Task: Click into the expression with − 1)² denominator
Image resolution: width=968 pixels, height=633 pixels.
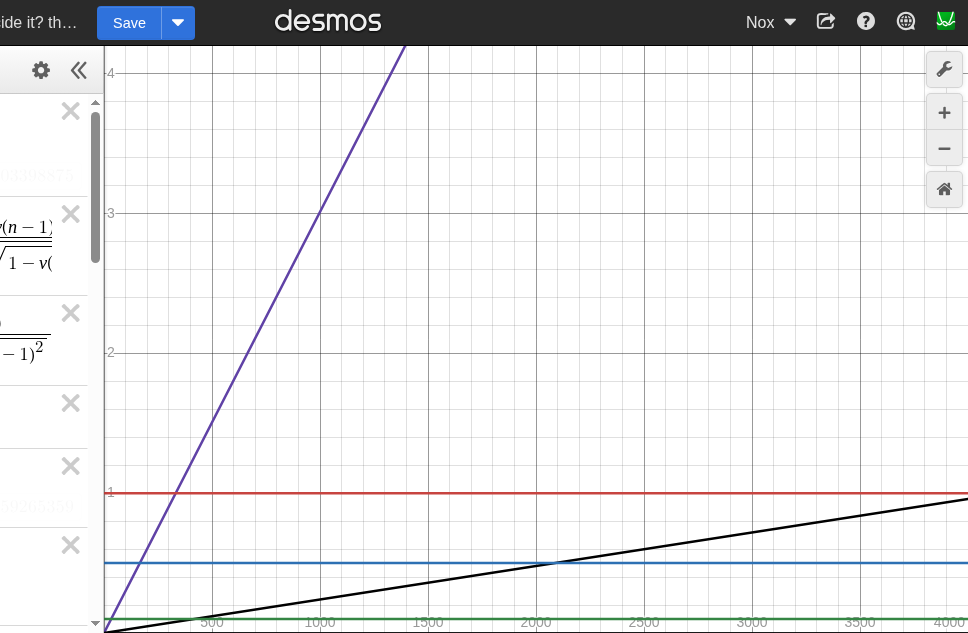Action: coord(43,341)
